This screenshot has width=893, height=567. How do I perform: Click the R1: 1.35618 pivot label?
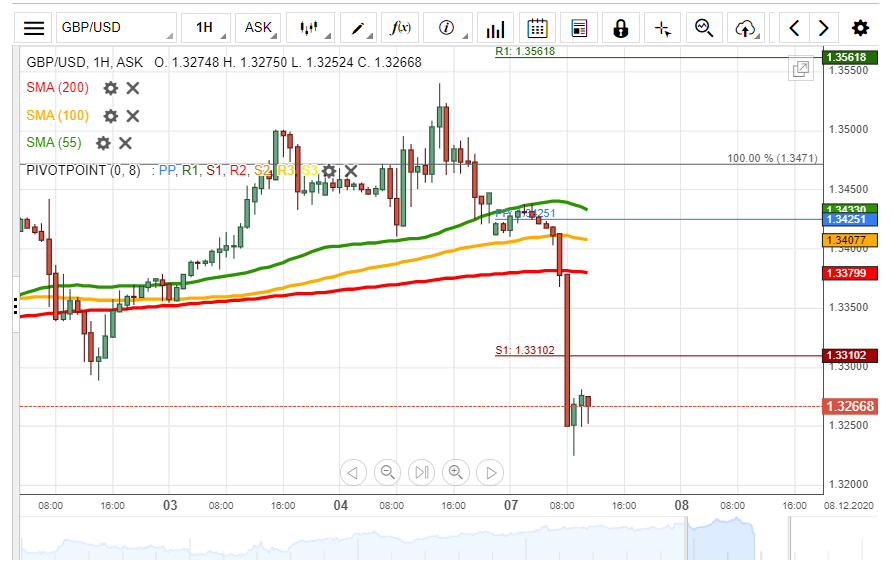pyautogui.click(x=525, y=51)
